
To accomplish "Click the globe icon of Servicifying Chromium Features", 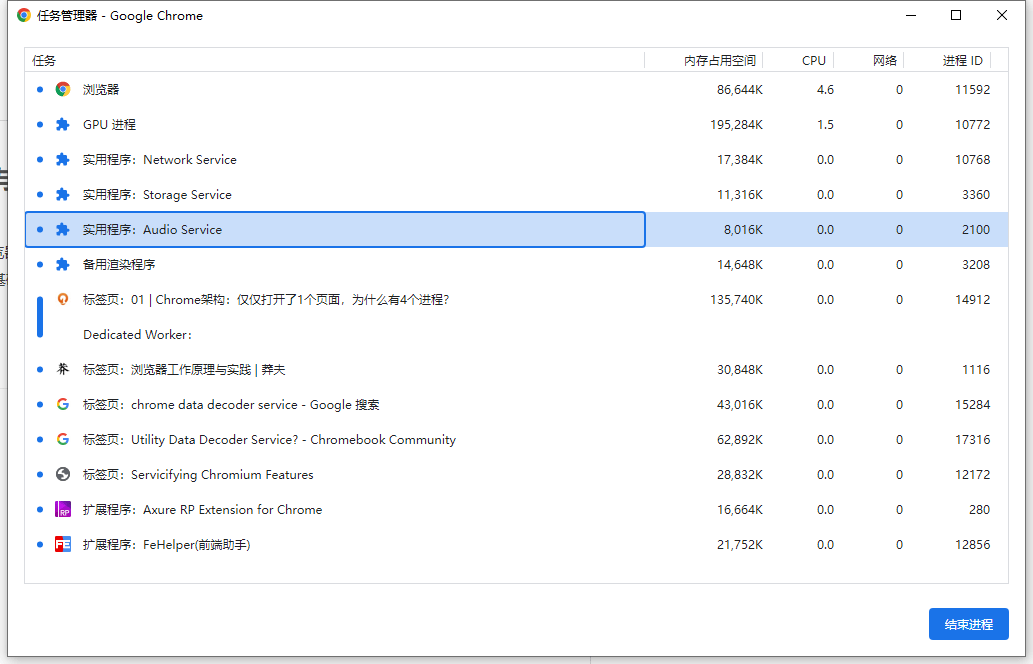I will click(x=63, y=474).
